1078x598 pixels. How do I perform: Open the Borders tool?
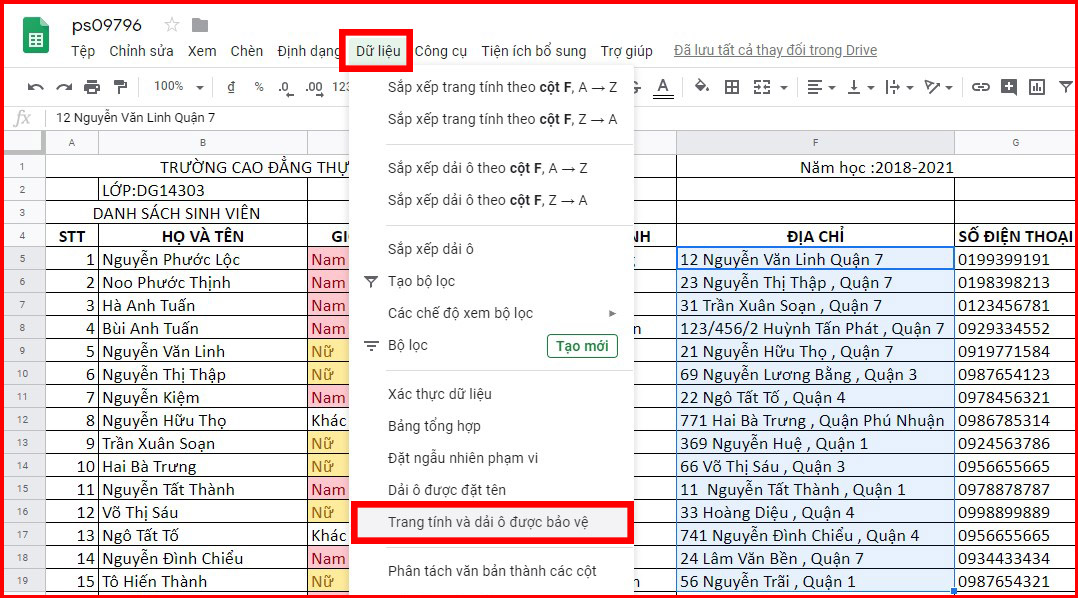[732, 87]
